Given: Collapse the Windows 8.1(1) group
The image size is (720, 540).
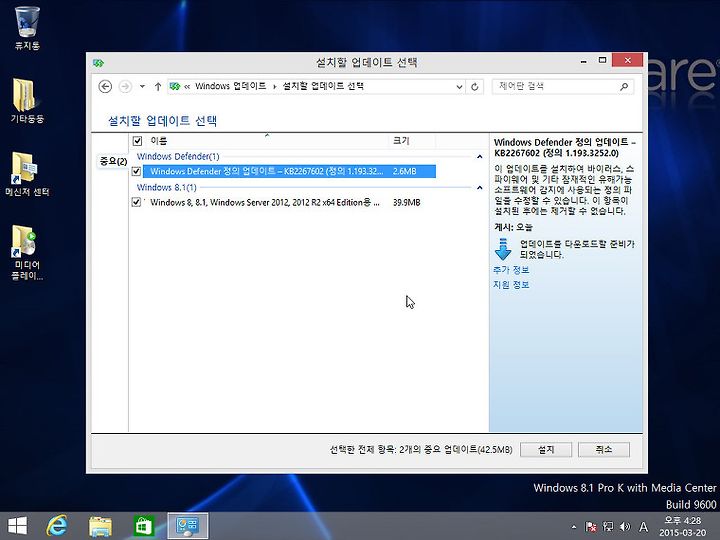Looking at the screenshot, I should (479, 187).
